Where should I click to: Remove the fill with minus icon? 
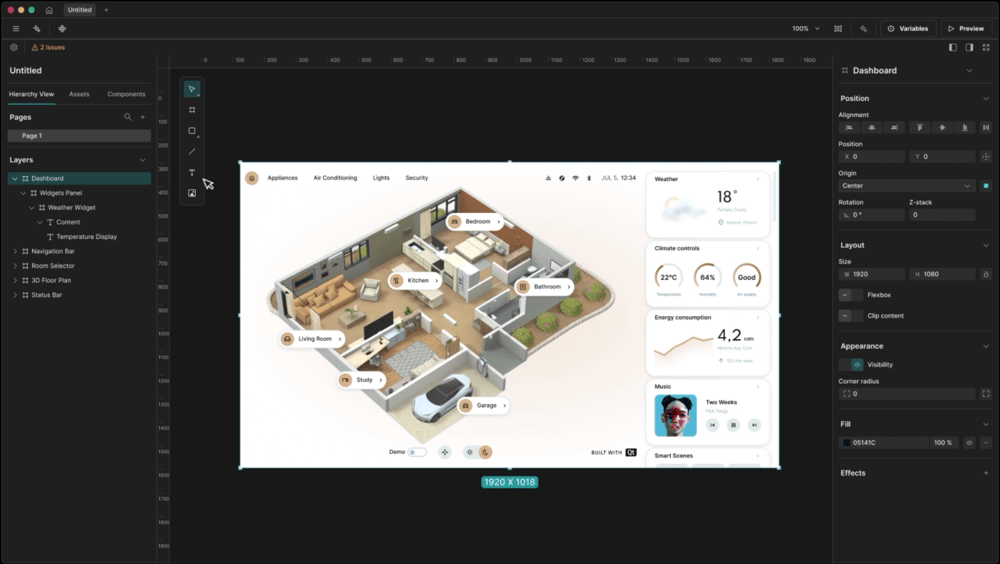(986, 443)
